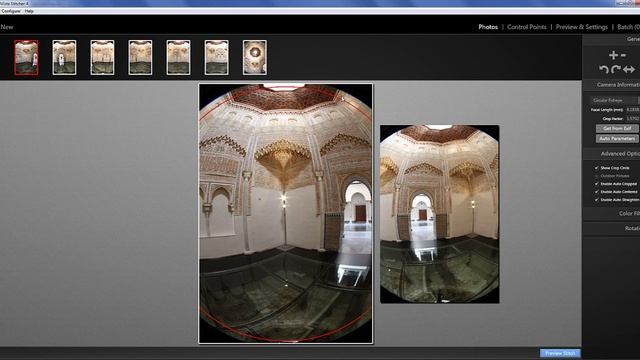Toggle the Enable Auto Cropped checkbox
The width and height of the screenshot is (640, 360).
[x=597, y=184]
